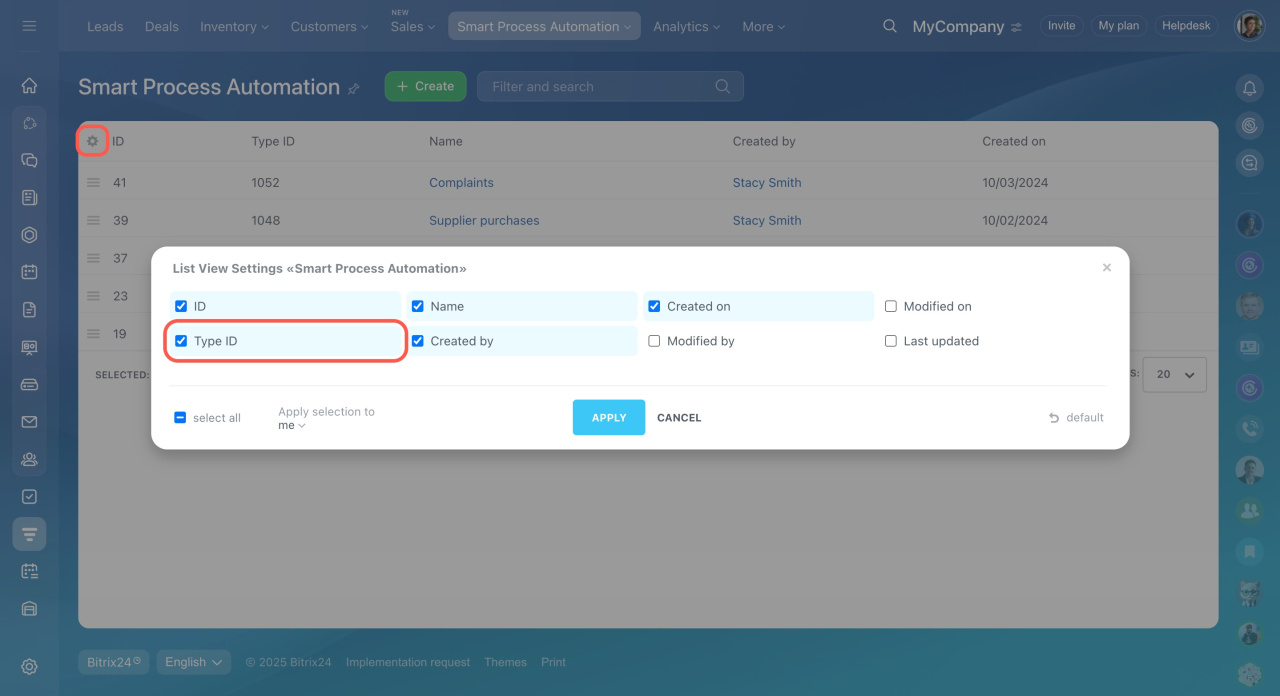The height and width of the screenshot is (696, 1280).
Task: Open the records per page dropdown
Action: (x=1175, y=374)
